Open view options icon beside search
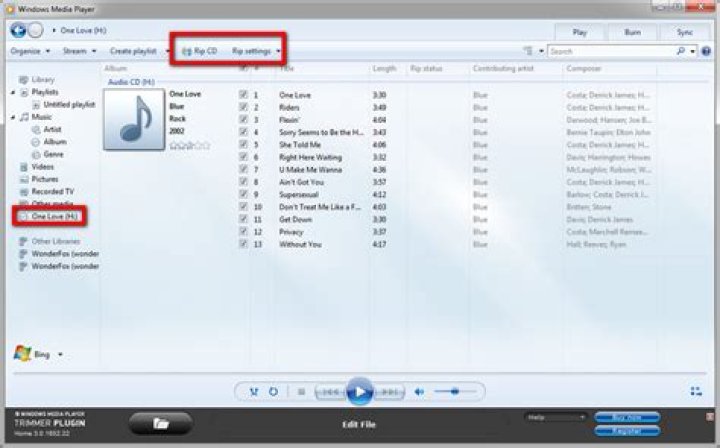720x448 pixels. [528, 51]
